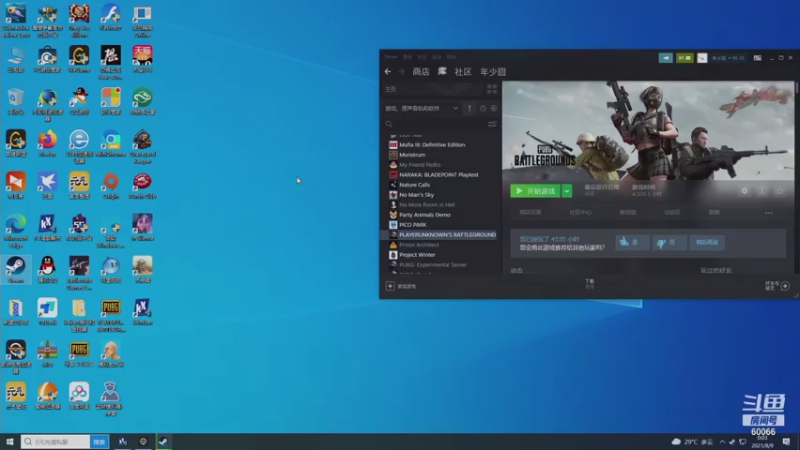The image size is (800, 450).
Task: Click the recent activity clock icon in library filter
Action: coord(483,108)
